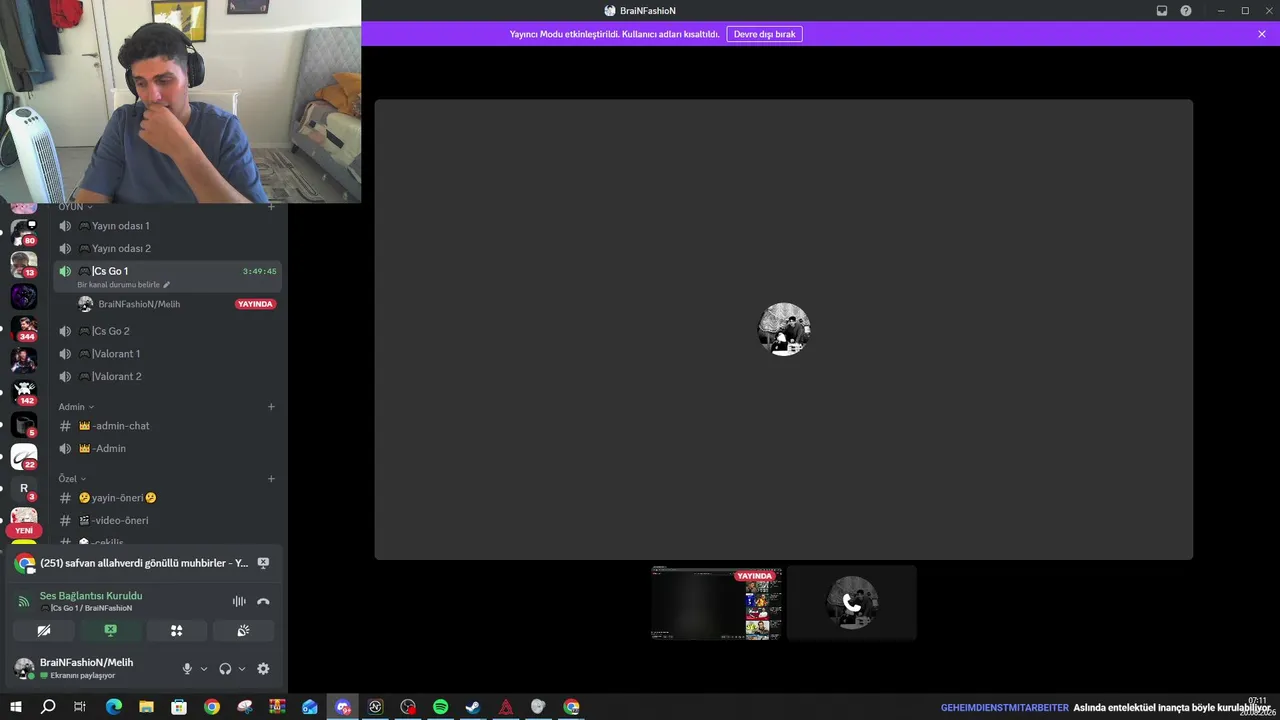Image resolution: width=1280 pixels, height=720 pixels.
Task: Open the soundboard button
Action: (x=243, y=630)
